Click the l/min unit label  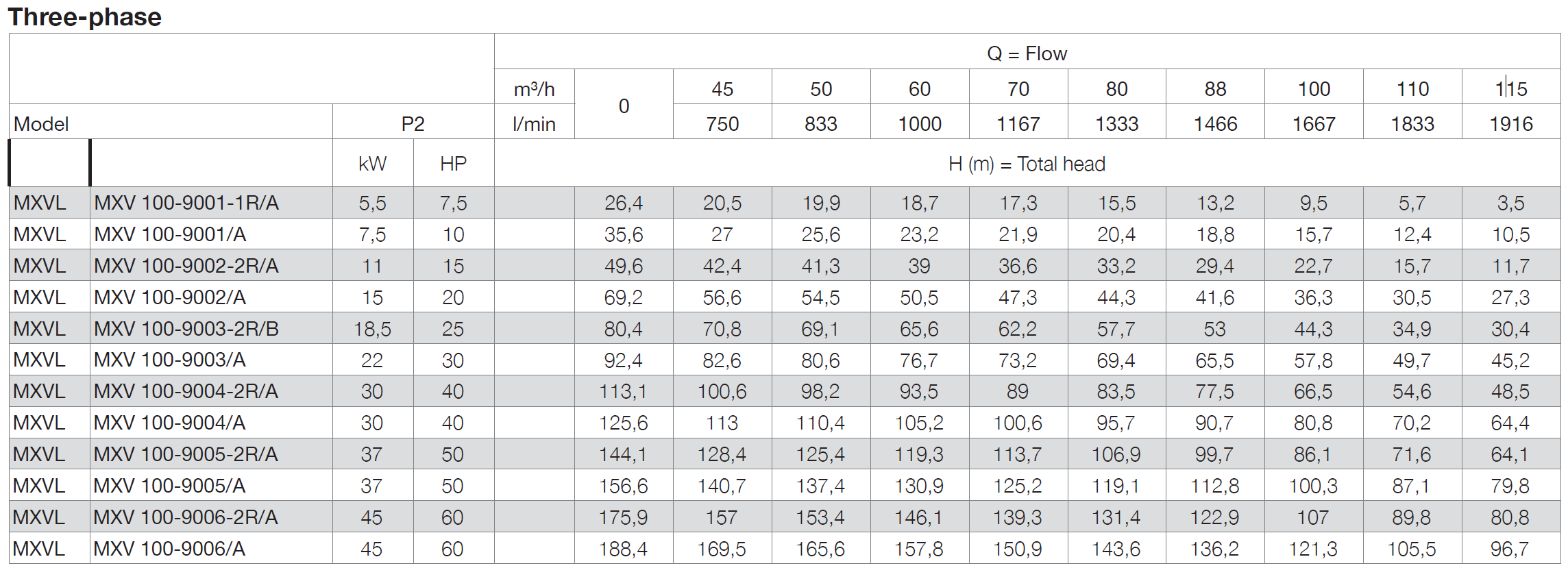534,124
